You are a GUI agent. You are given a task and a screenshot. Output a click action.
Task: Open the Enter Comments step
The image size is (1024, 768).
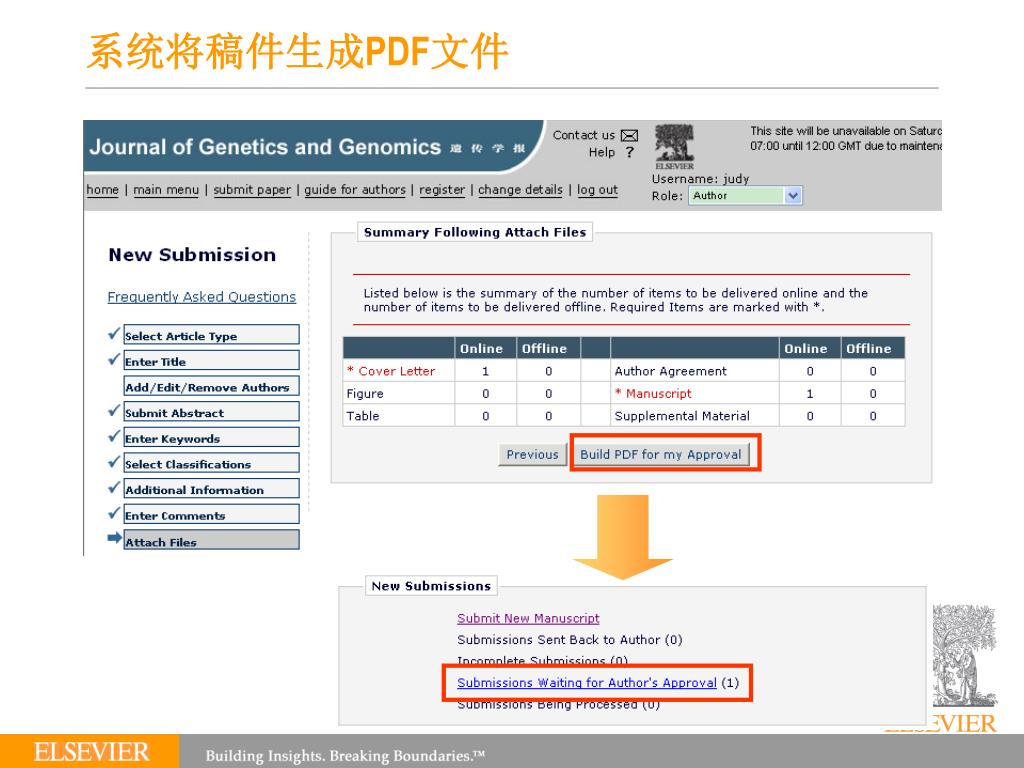click(x=211, y=515)
